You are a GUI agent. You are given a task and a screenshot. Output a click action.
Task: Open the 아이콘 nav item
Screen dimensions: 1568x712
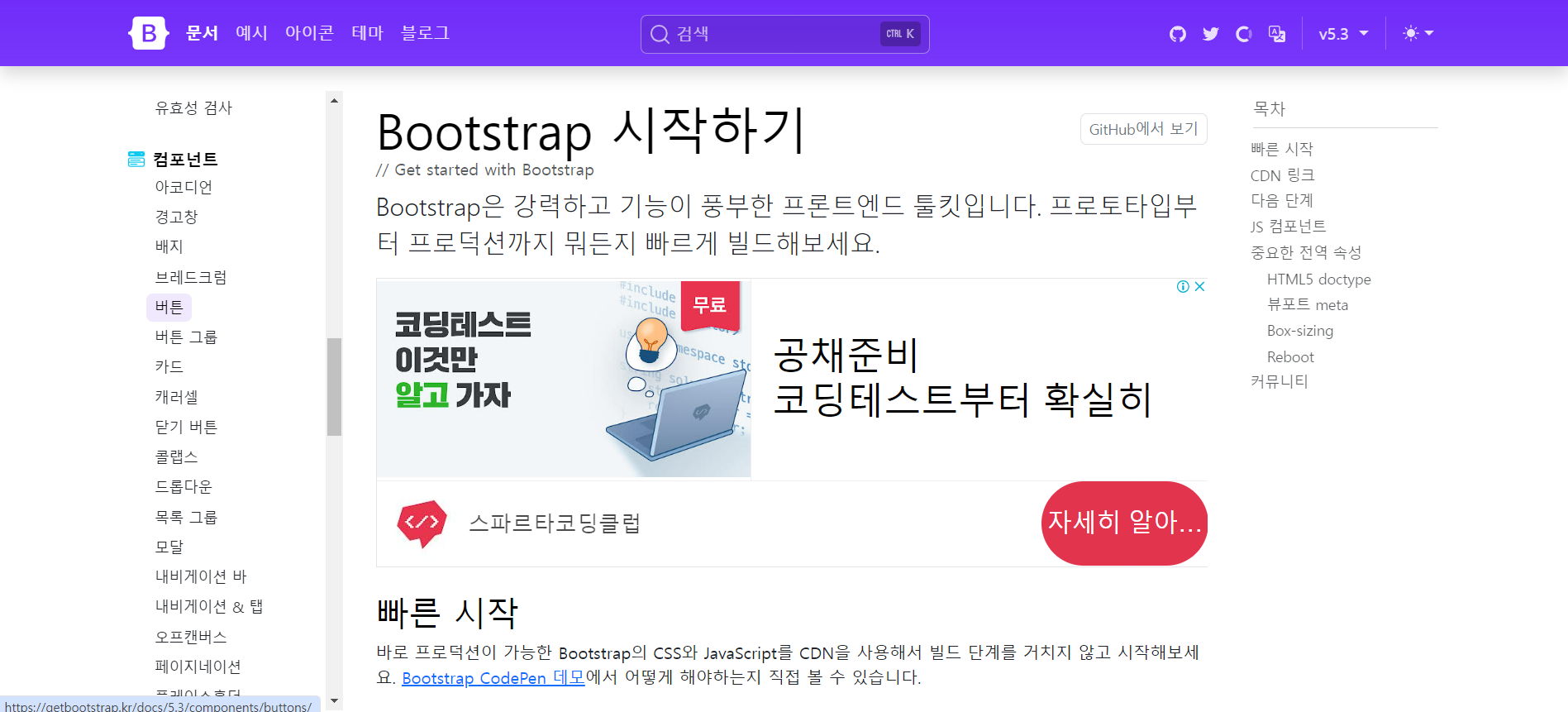[309, 33]
